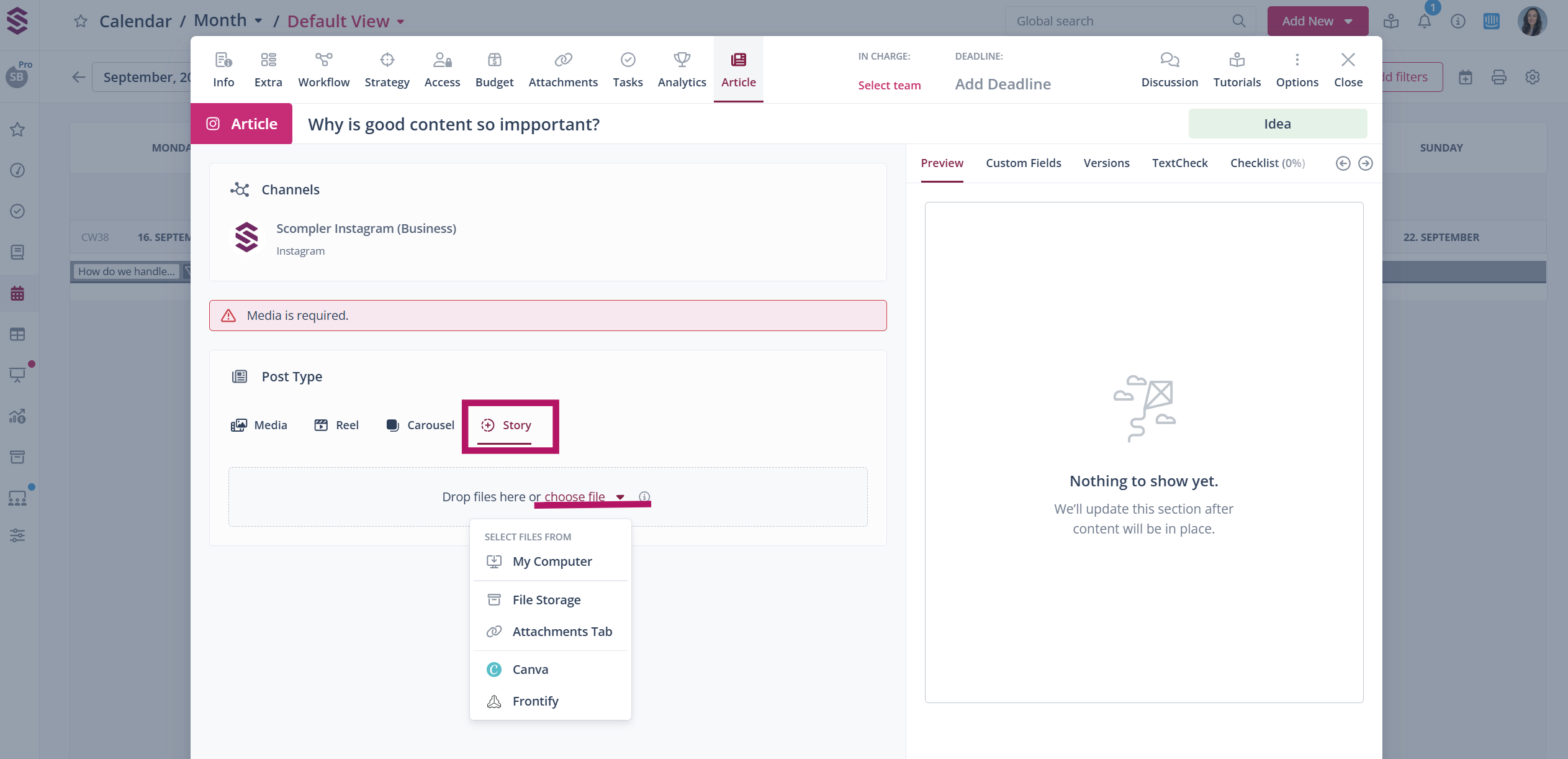Expand the Month view dropdown

228,20
